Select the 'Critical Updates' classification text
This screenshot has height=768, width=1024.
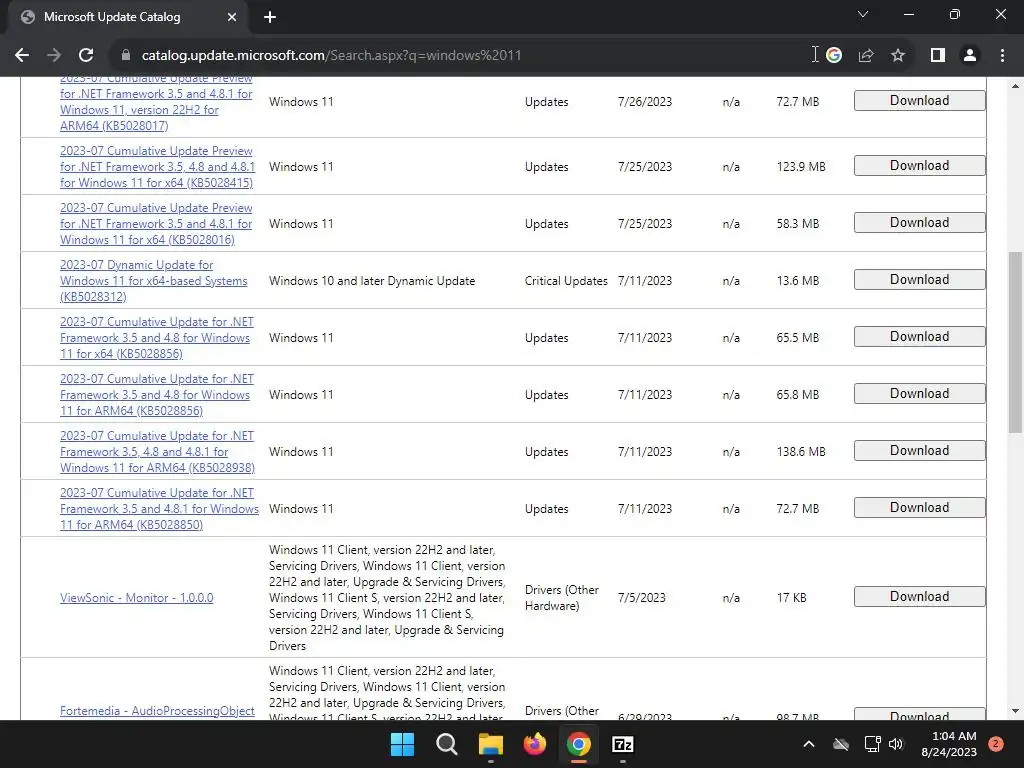[566, 281]
